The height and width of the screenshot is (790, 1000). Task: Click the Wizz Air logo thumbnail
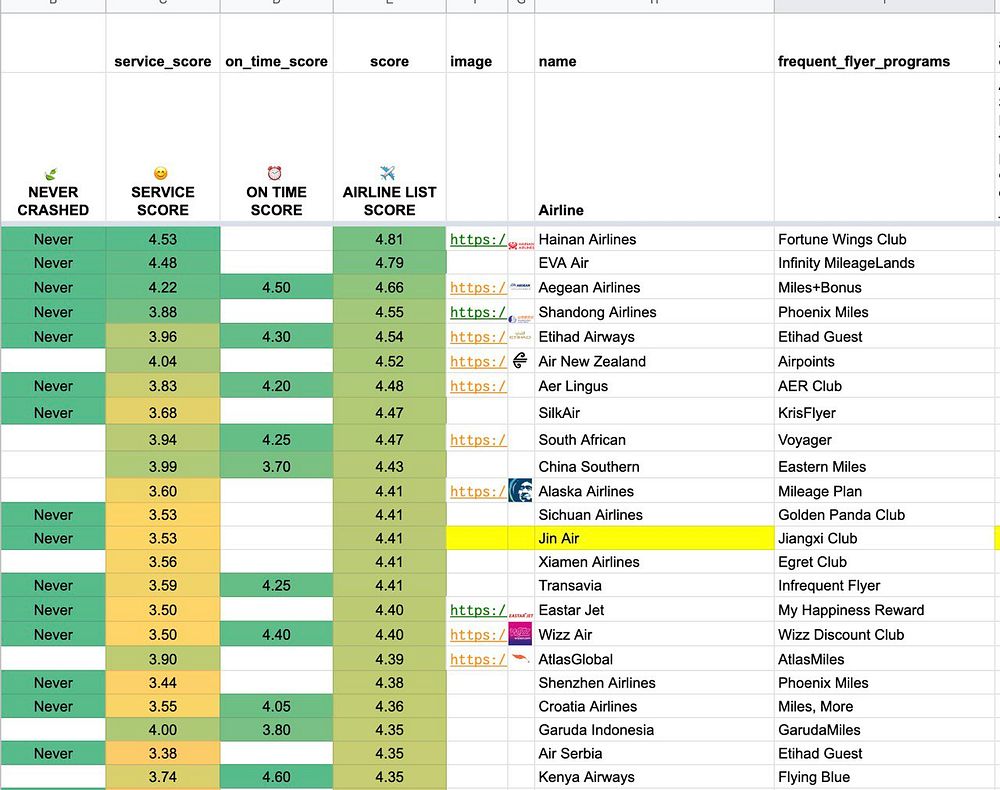pyautogui.click(x=520, y=634)
